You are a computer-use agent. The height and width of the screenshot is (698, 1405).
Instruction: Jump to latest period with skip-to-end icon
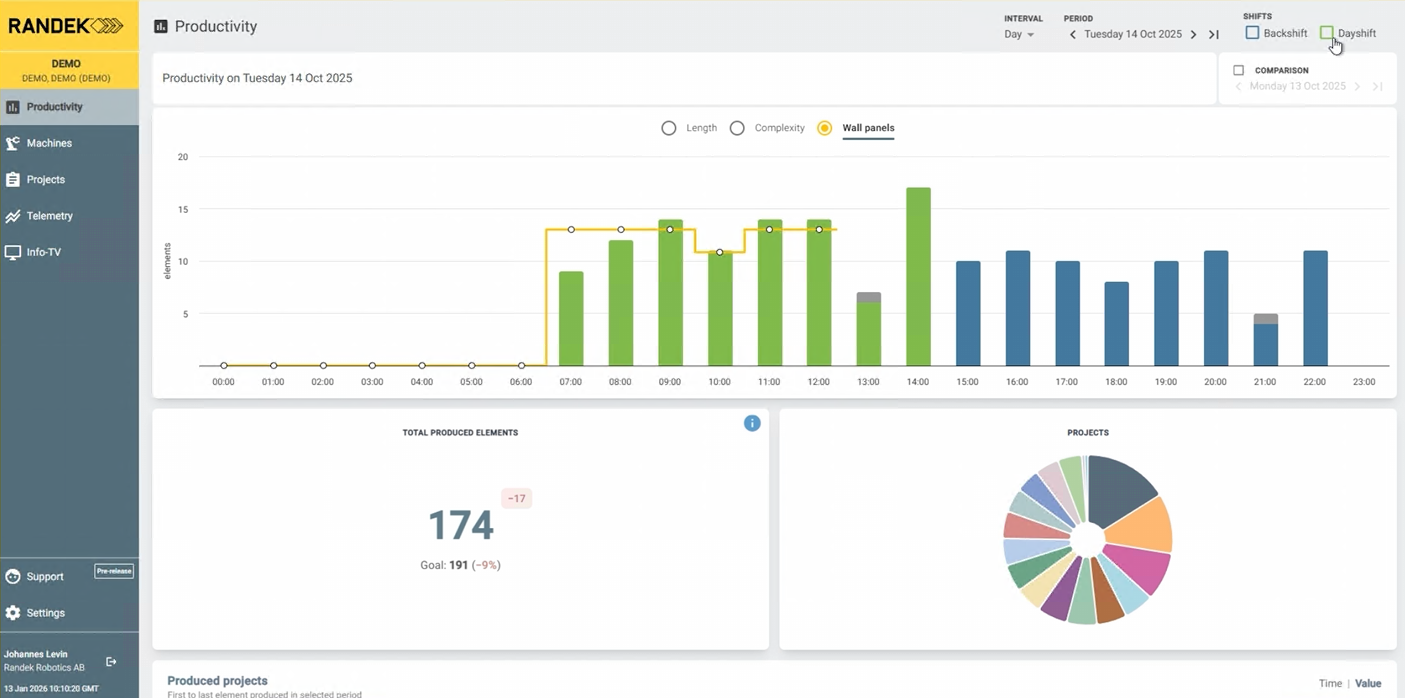click(1214, 34)
